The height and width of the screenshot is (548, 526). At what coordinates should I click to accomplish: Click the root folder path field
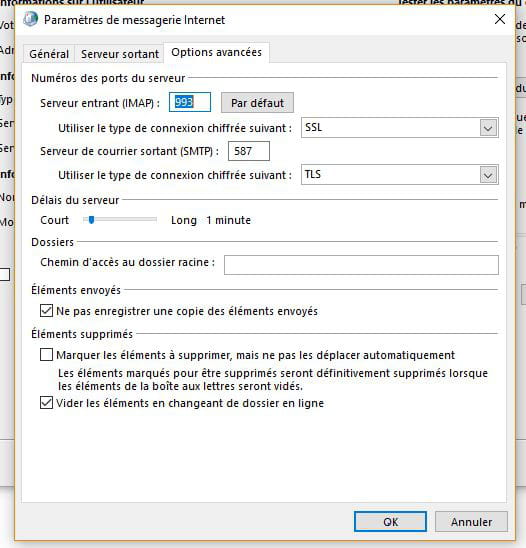coord(361,265)
